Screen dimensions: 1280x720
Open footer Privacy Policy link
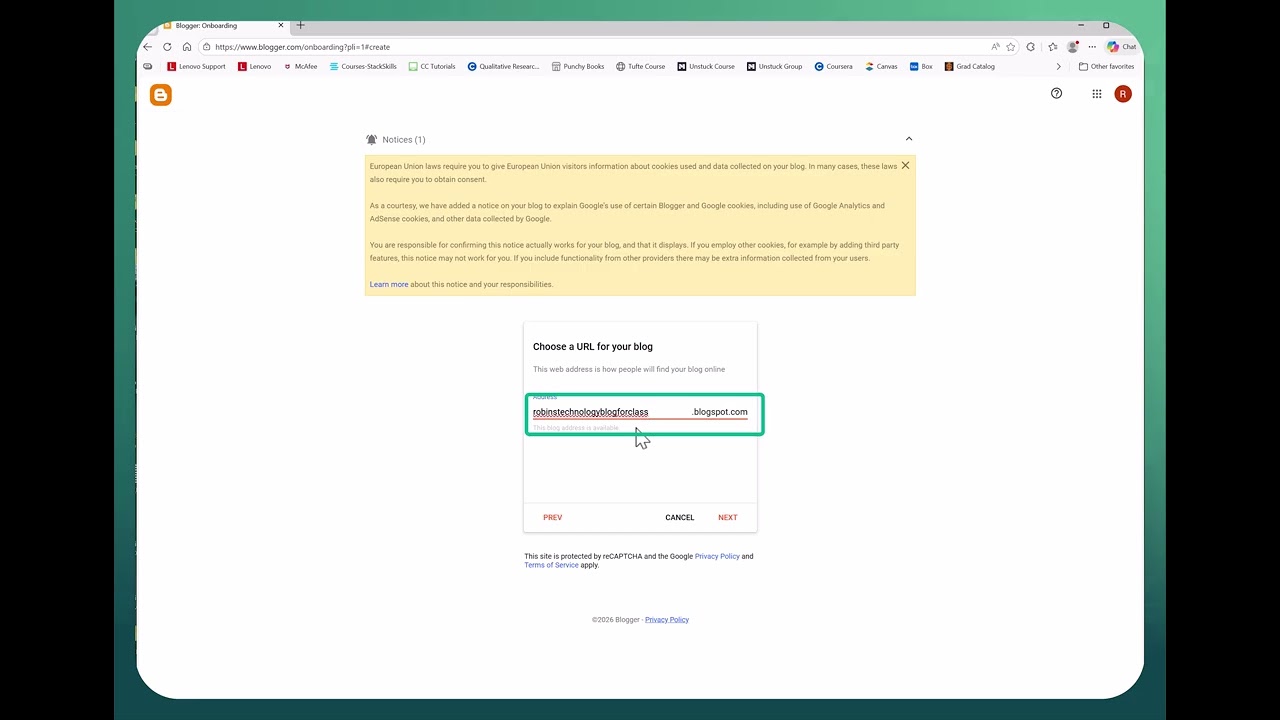click(x=667, y=620)
